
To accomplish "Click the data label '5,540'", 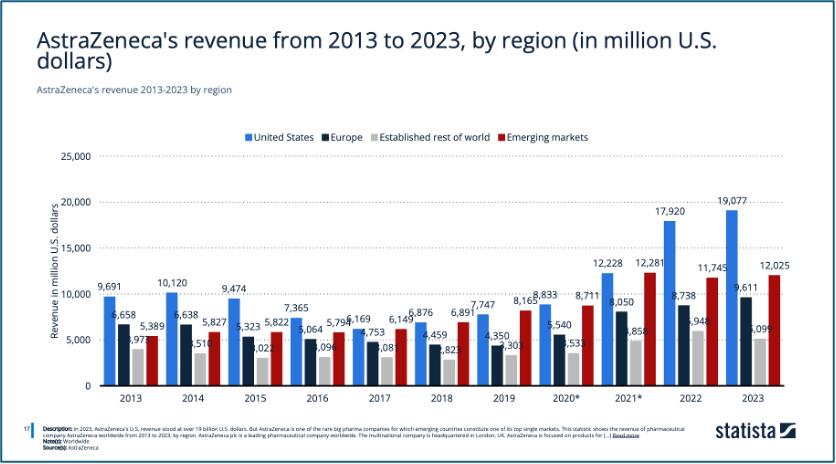I will (559, 325).
